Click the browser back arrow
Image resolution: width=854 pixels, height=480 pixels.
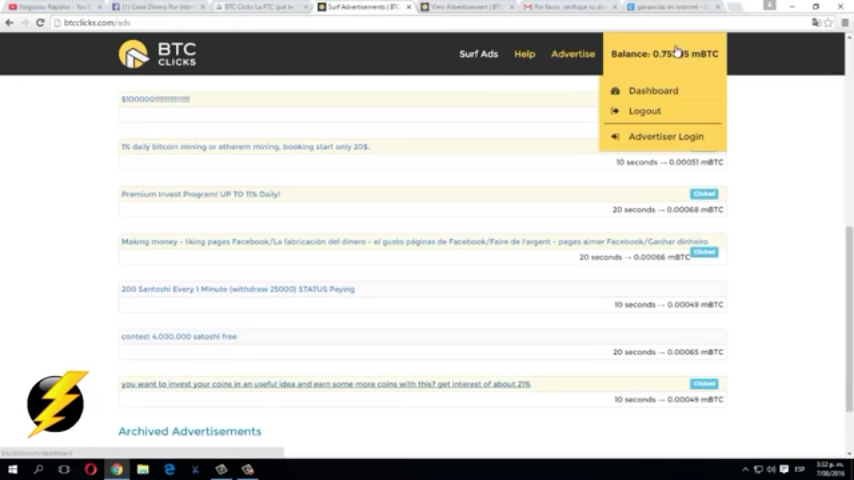coord(9,23)
